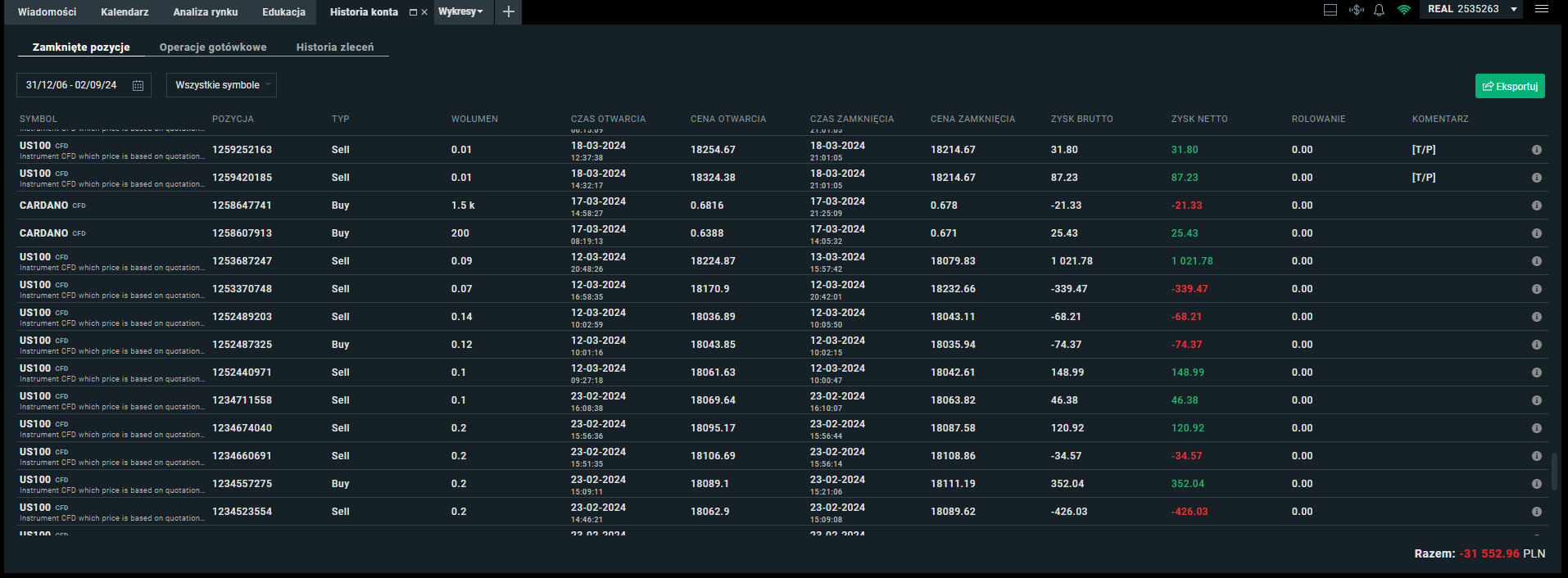Click the Eksportuj button
This screenshot has height=578, width=1568.
1510,86
